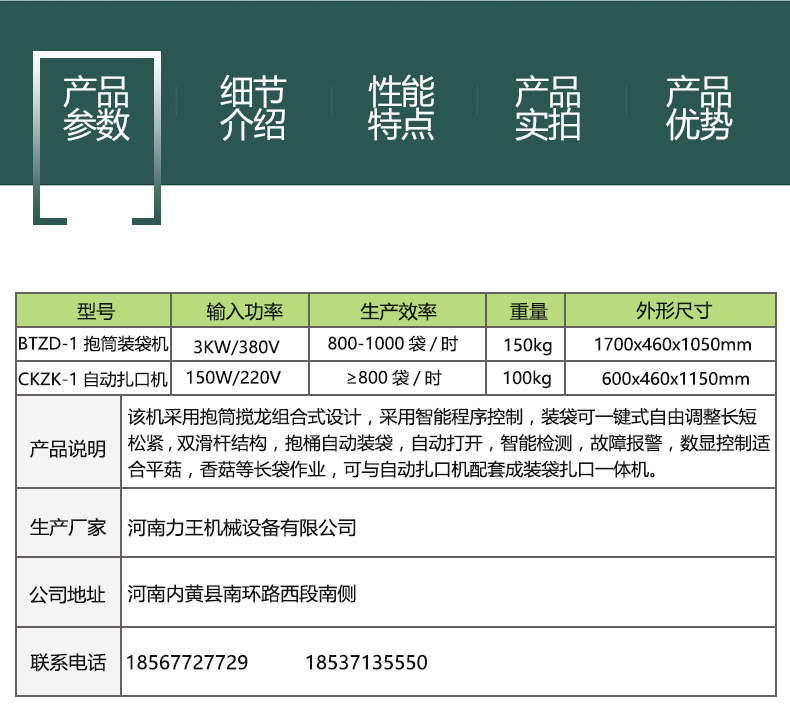The width and height of the screenshot is (790, 726).
Task: Click phone number 18537135550
Action: pos(366,662)
